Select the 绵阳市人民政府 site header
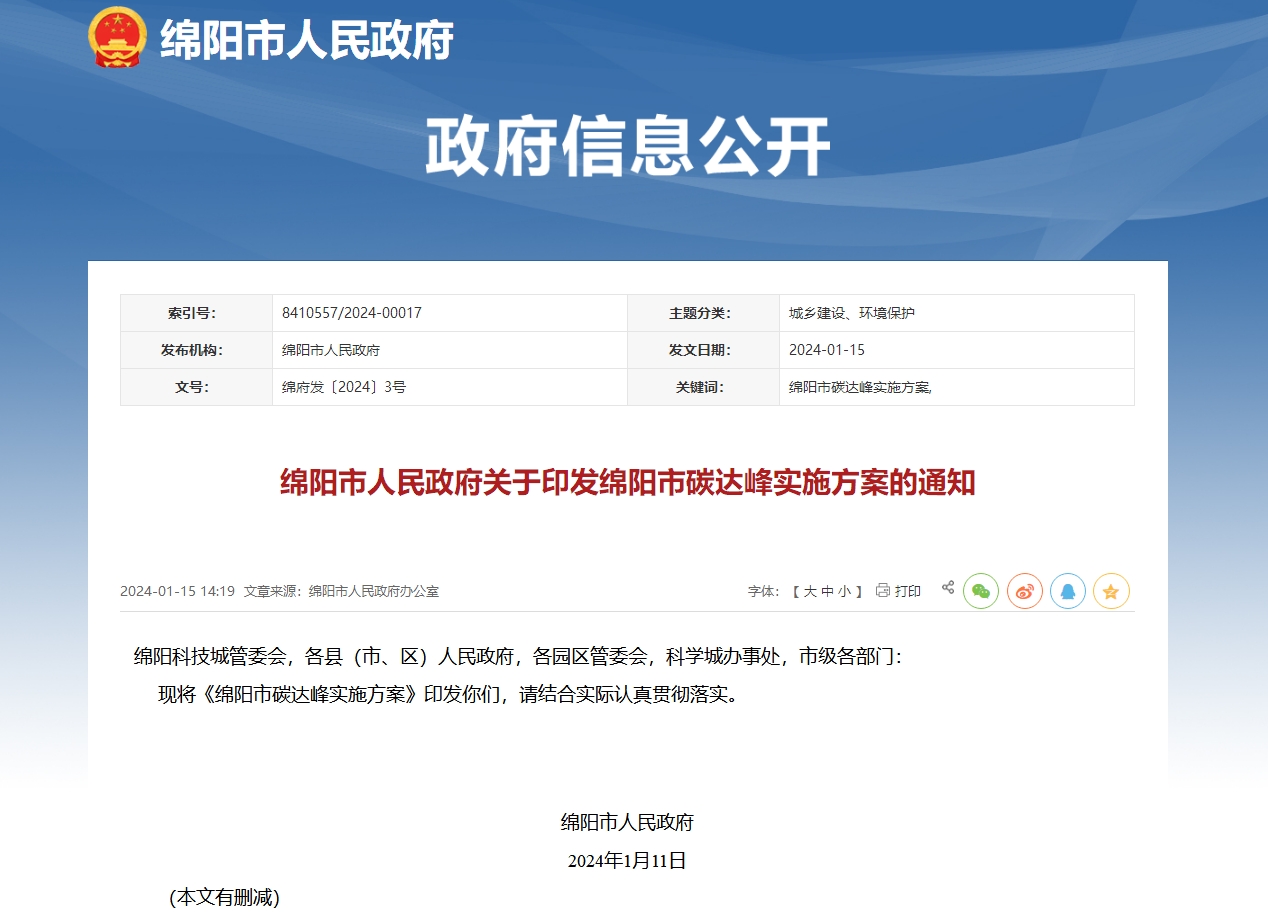The height and width of the screenshot is (922, 1268). [305, 40]
